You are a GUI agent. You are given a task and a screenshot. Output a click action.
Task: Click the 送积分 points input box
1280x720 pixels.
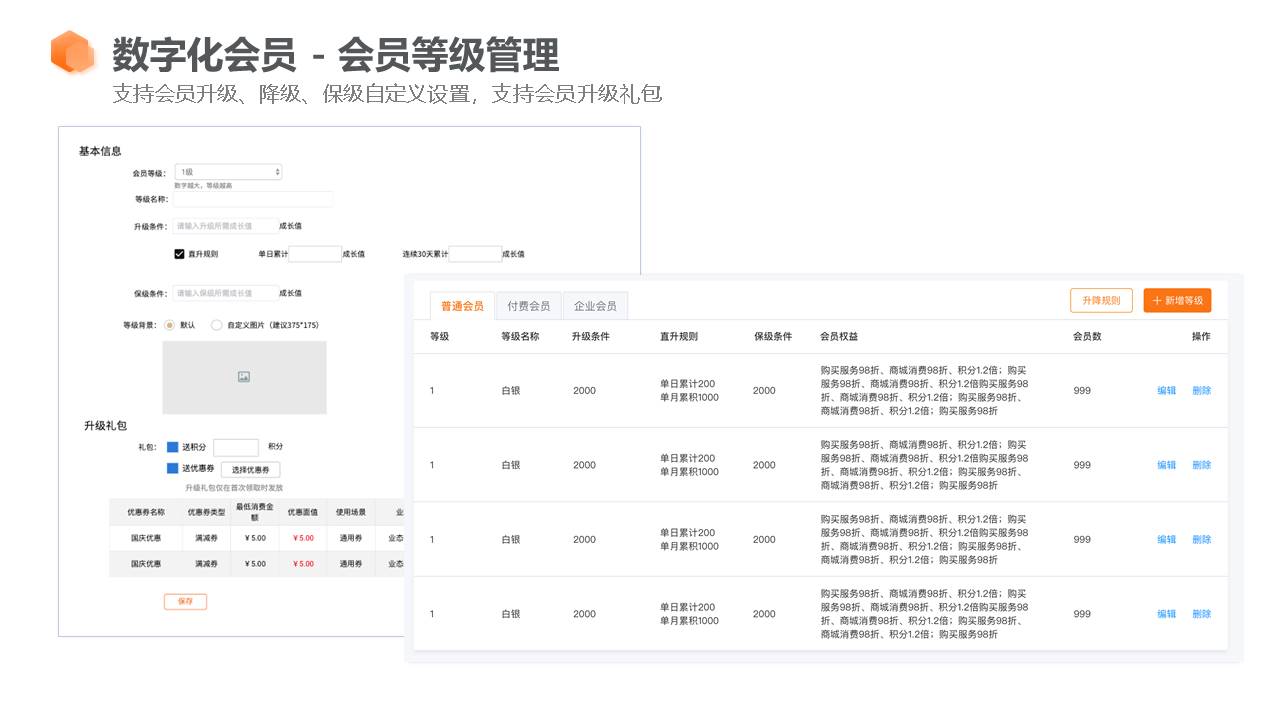236,447
